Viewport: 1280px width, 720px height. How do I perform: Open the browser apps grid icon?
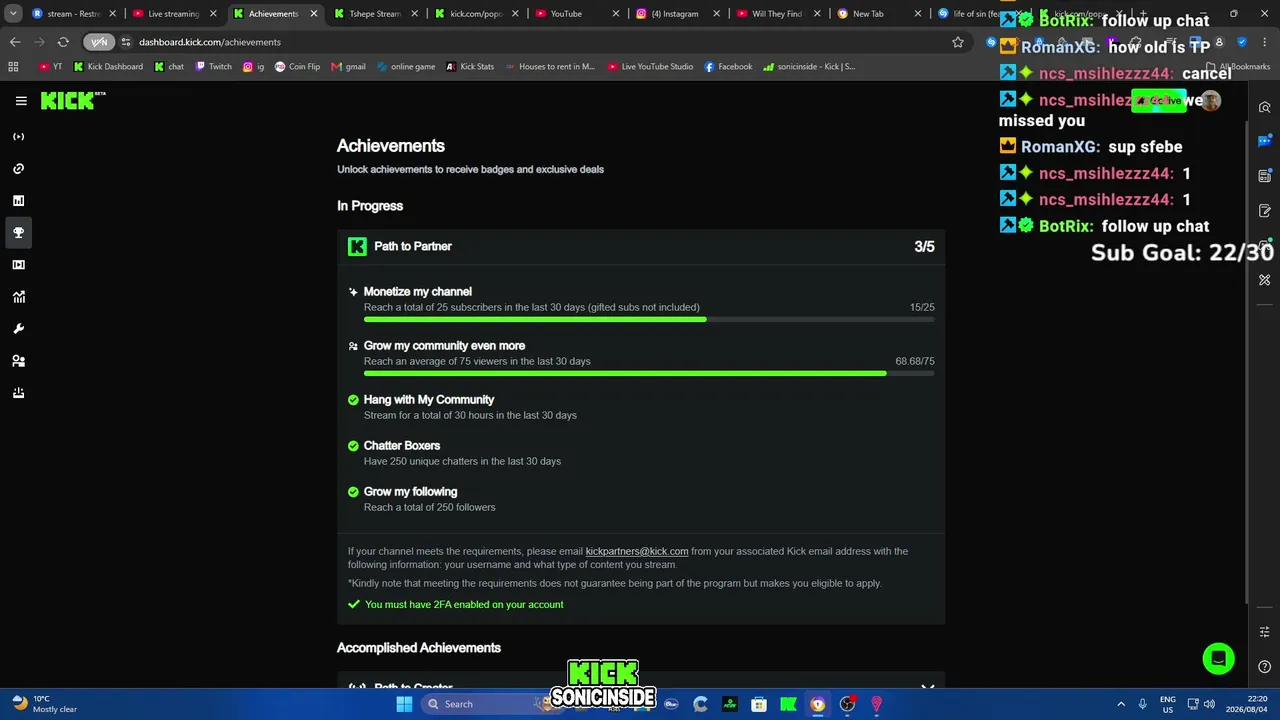tap(13, 67)
